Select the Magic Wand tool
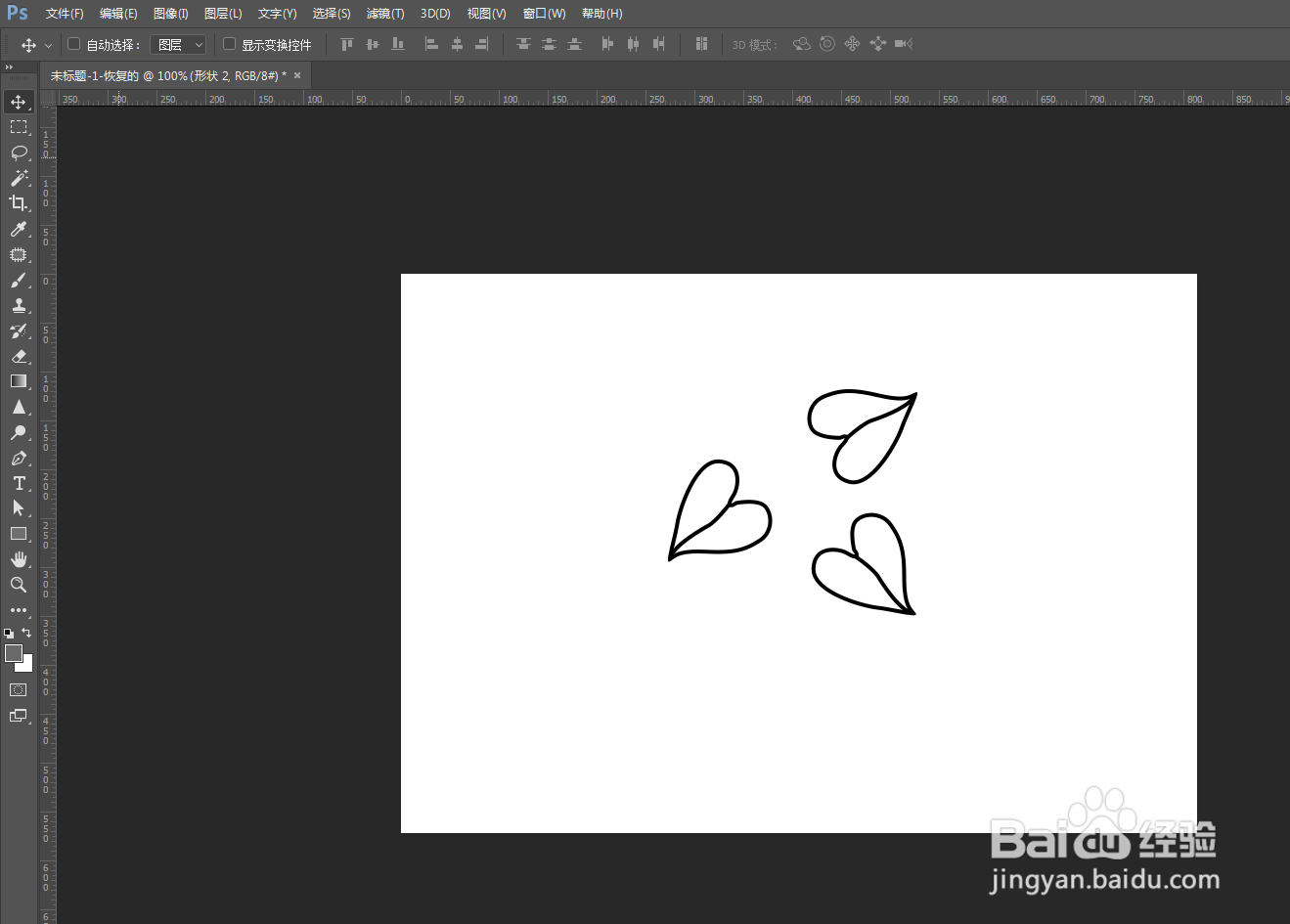This screenshot has height=924, width=1290. tap(19, 178)
